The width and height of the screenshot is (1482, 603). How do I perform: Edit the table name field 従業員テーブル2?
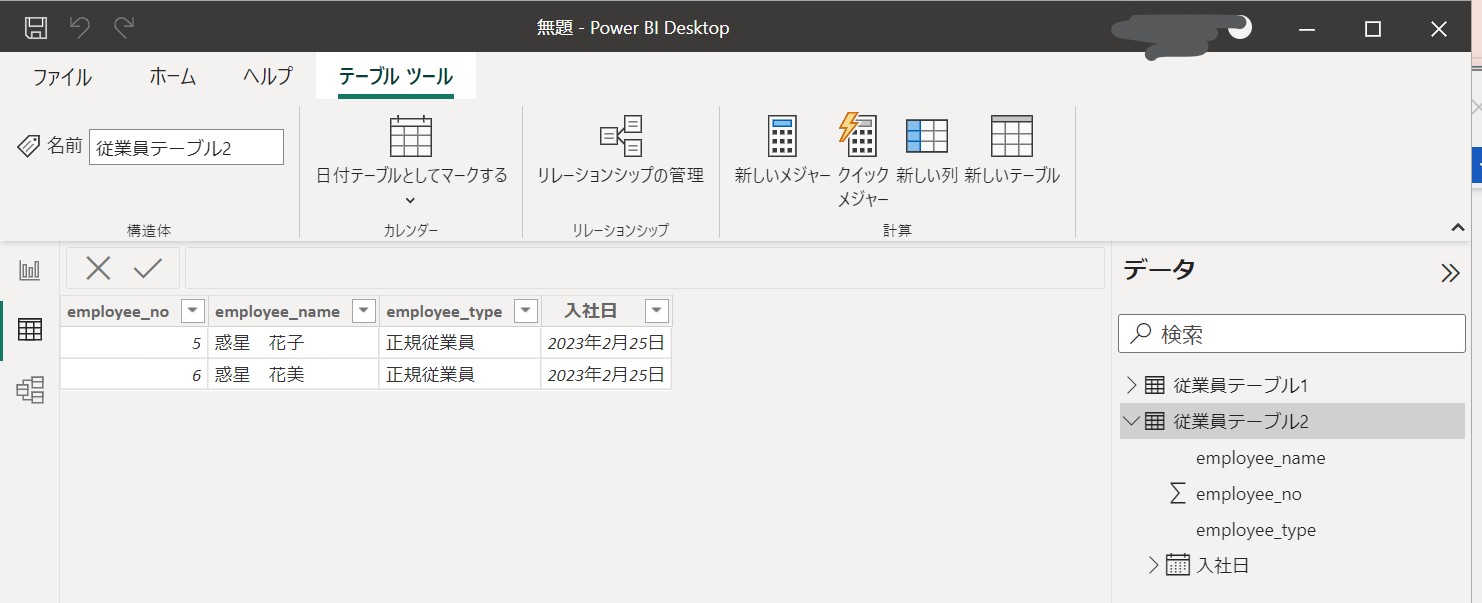tap(186, 147)
